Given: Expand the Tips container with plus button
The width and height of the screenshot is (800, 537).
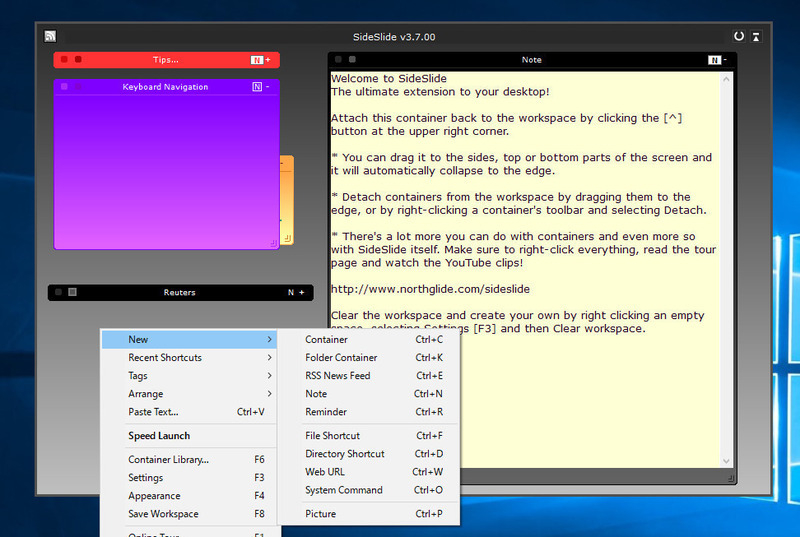Looking at the screenshot, I should 268,60.
